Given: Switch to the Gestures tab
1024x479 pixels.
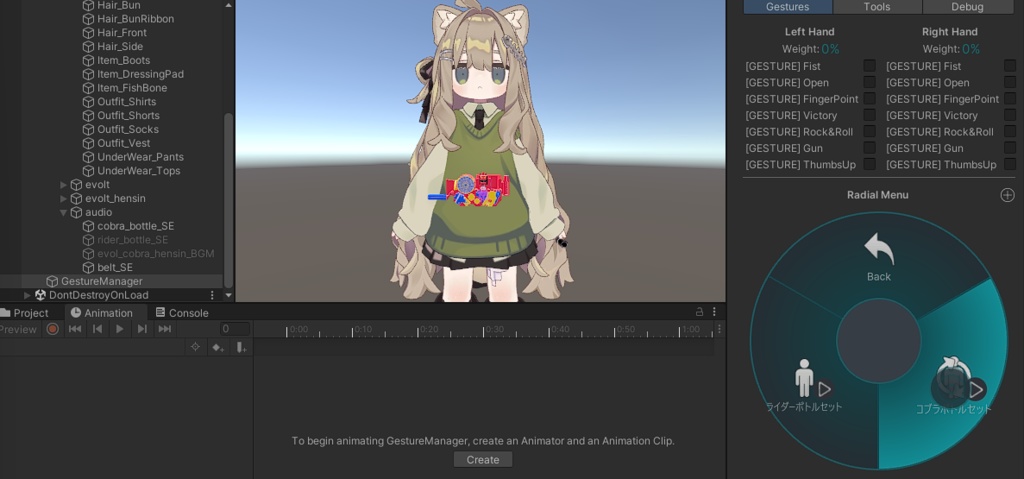Looking at the screenshot, I should pyautogui.click(x=788, y=7).
